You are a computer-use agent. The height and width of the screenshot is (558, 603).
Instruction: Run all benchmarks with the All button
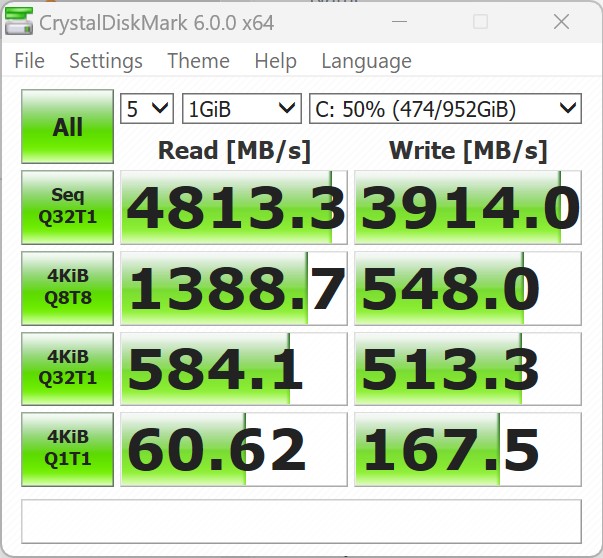pyautogui.click(x=67, y=127)
